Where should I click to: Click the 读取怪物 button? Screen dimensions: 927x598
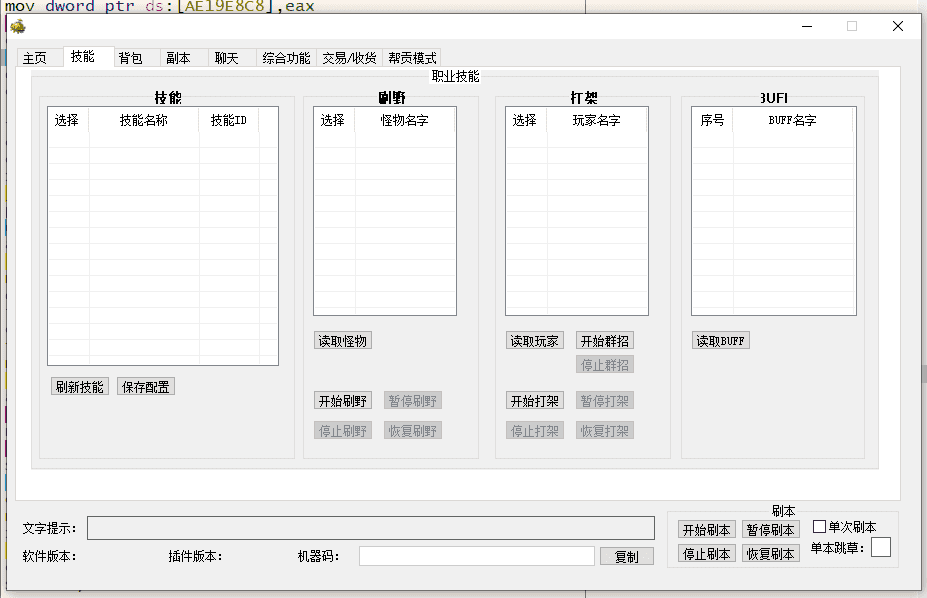(343, 341)
